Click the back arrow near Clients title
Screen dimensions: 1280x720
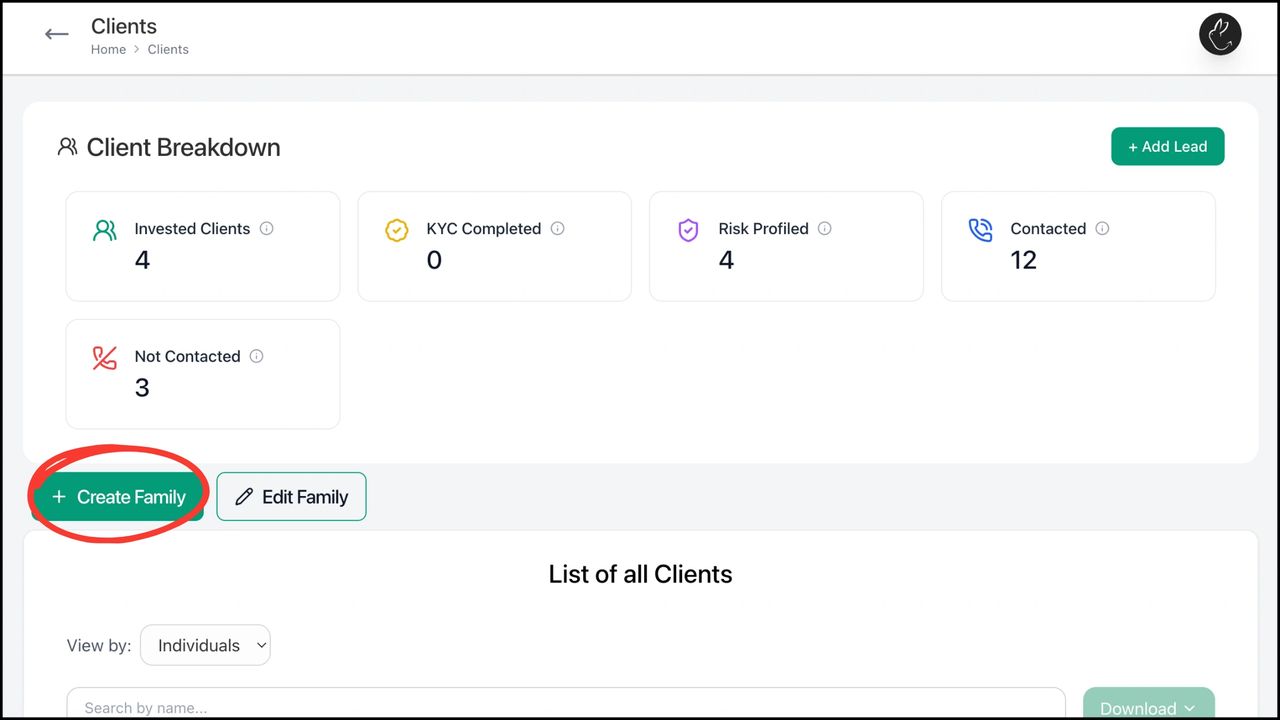pyautogui.click(x=56, y=33)
